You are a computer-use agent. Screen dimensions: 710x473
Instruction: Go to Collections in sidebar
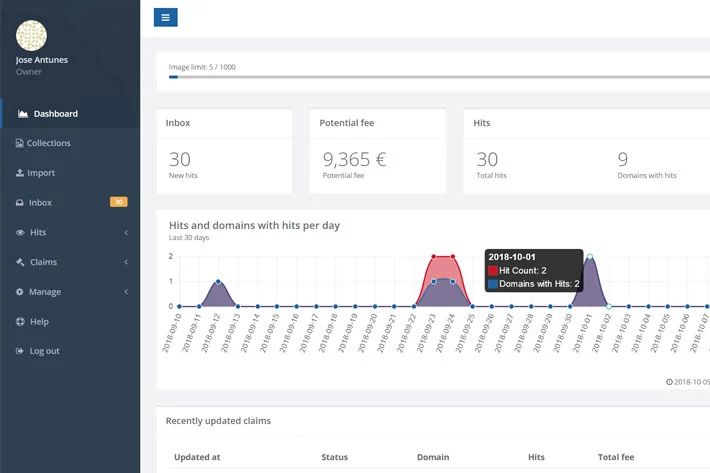tap(71, 143)
